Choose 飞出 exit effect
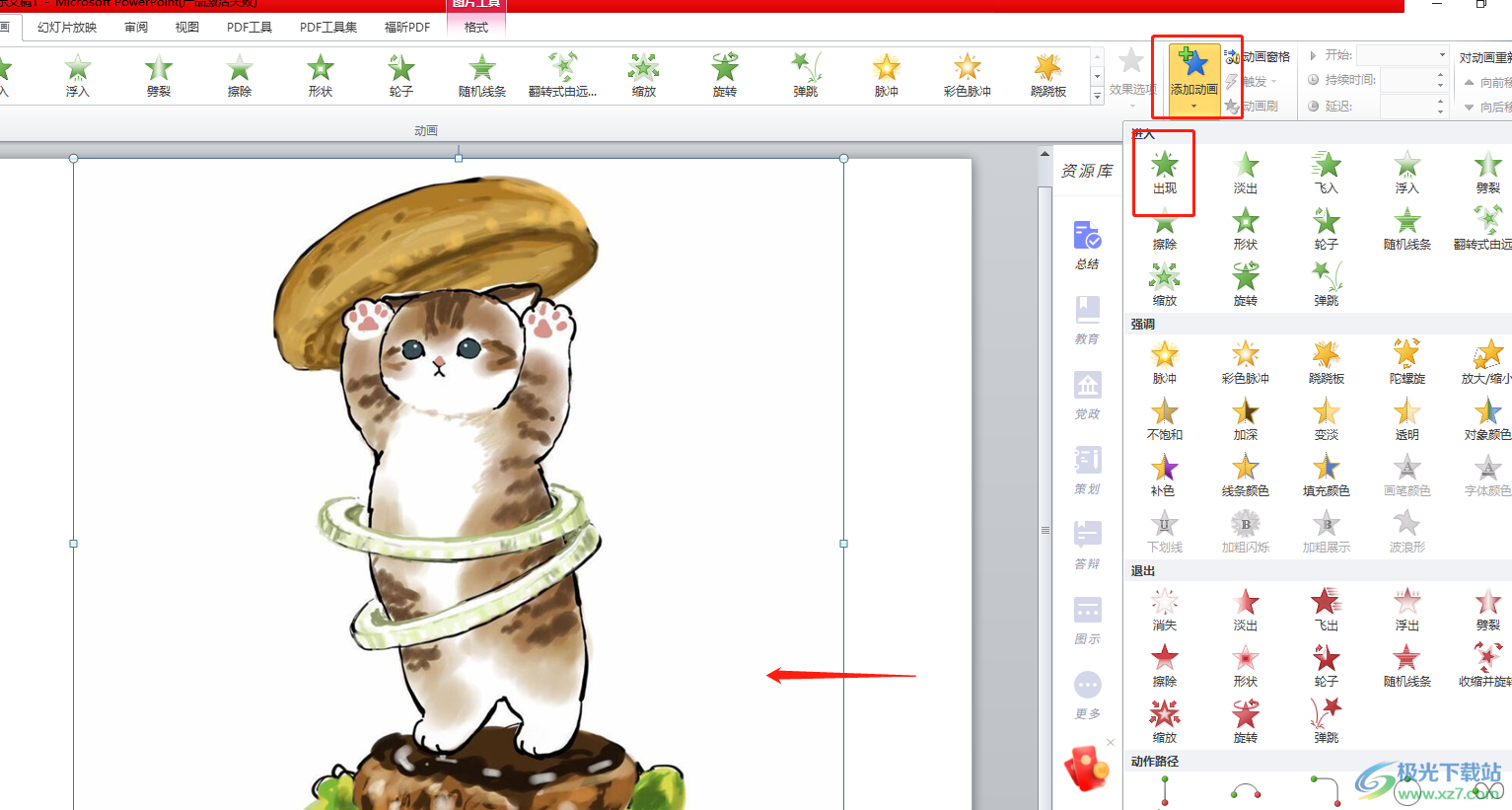The width and height of the screenshot is (1512, 810). 1327,609
